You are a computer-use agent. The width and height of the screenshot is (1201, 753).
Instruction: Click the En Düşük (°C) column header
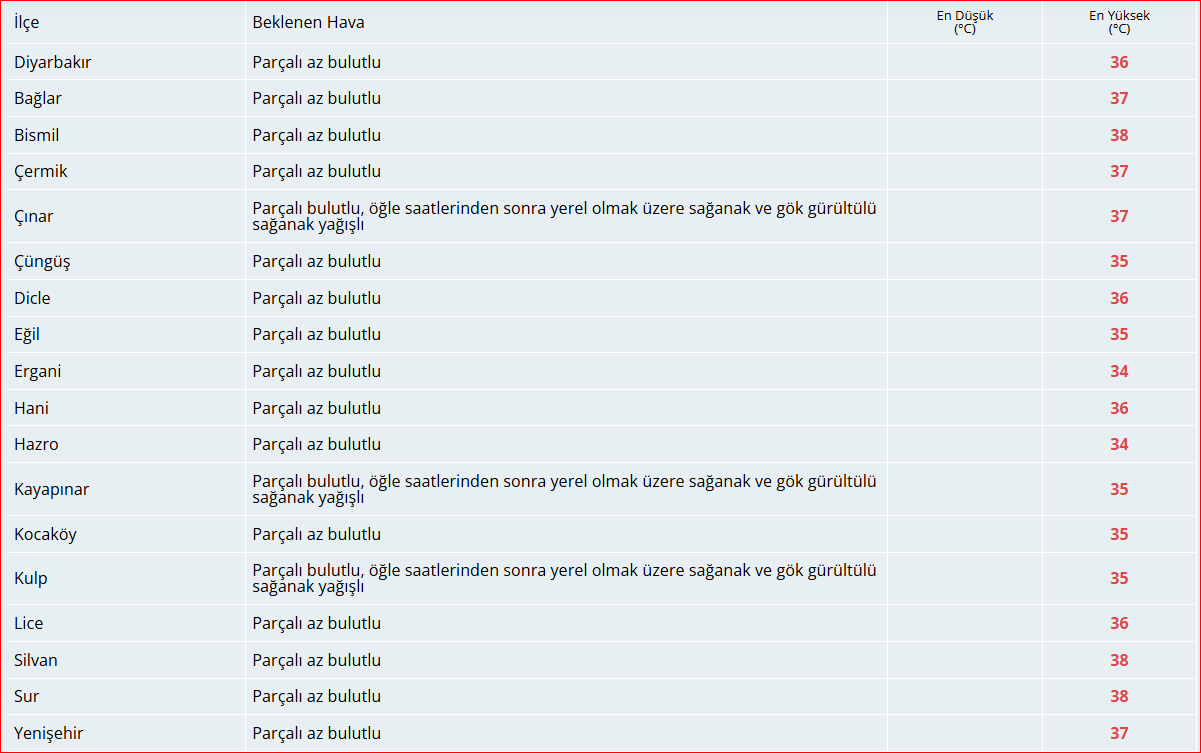pyautogui.click(x=962, y=22)
